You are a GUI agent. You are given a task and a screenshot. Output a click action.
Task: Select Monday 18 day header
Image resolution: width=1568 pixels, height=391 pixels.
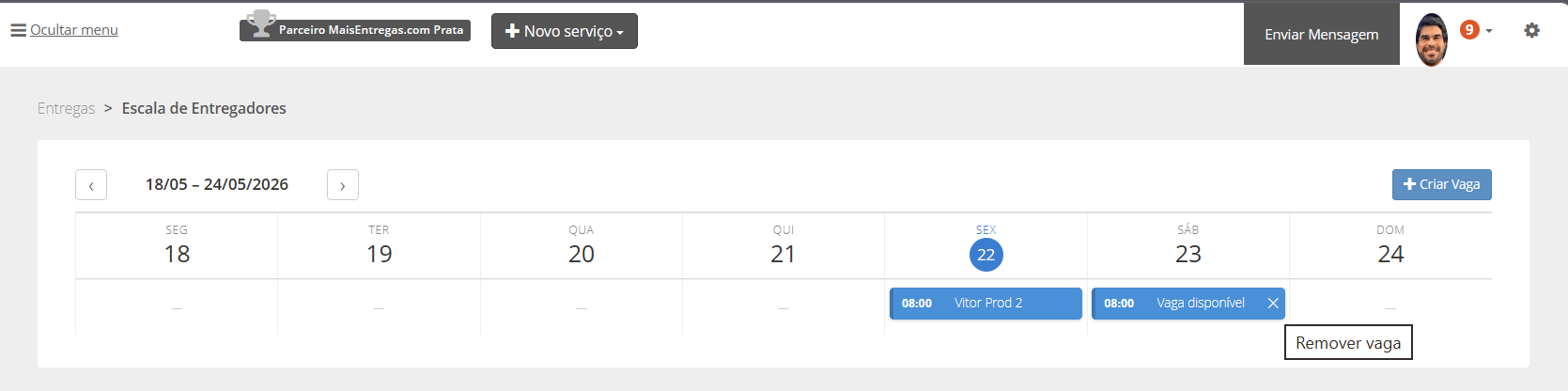(x=177, y=246)
